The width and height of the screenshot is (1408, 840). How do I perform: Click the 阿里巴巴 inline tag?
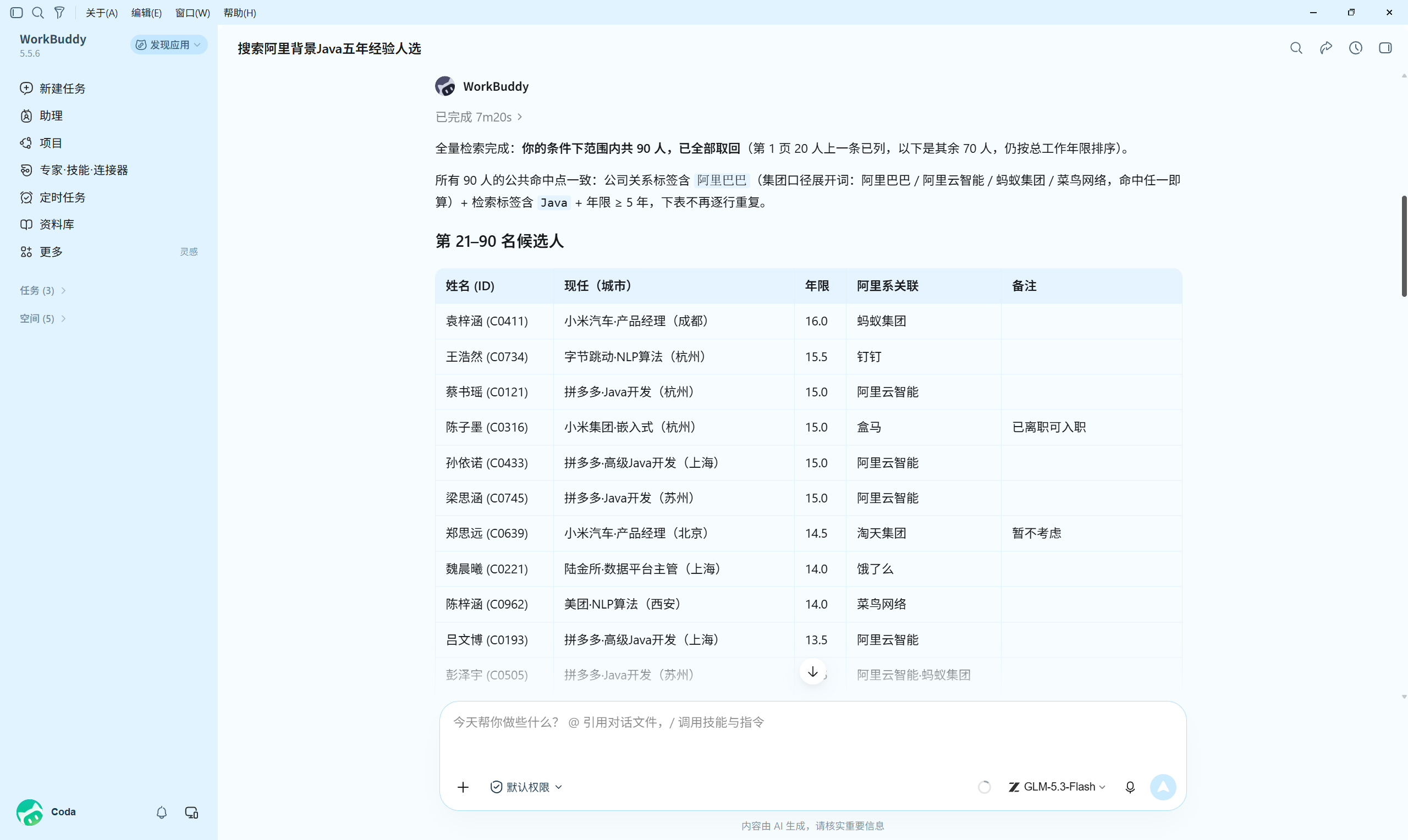722,180
